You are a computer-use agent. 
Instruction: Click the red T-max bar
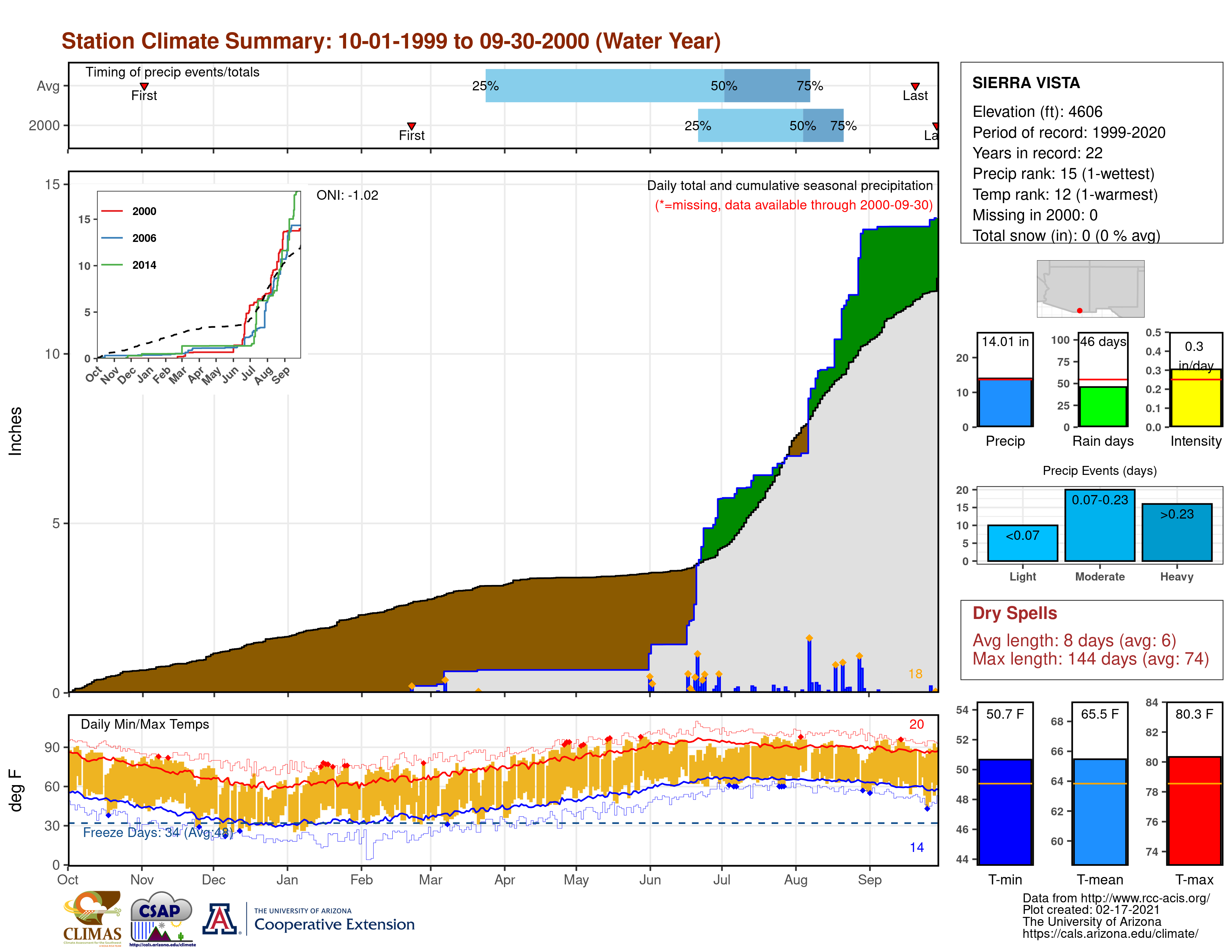click(x=1195, y=811)
